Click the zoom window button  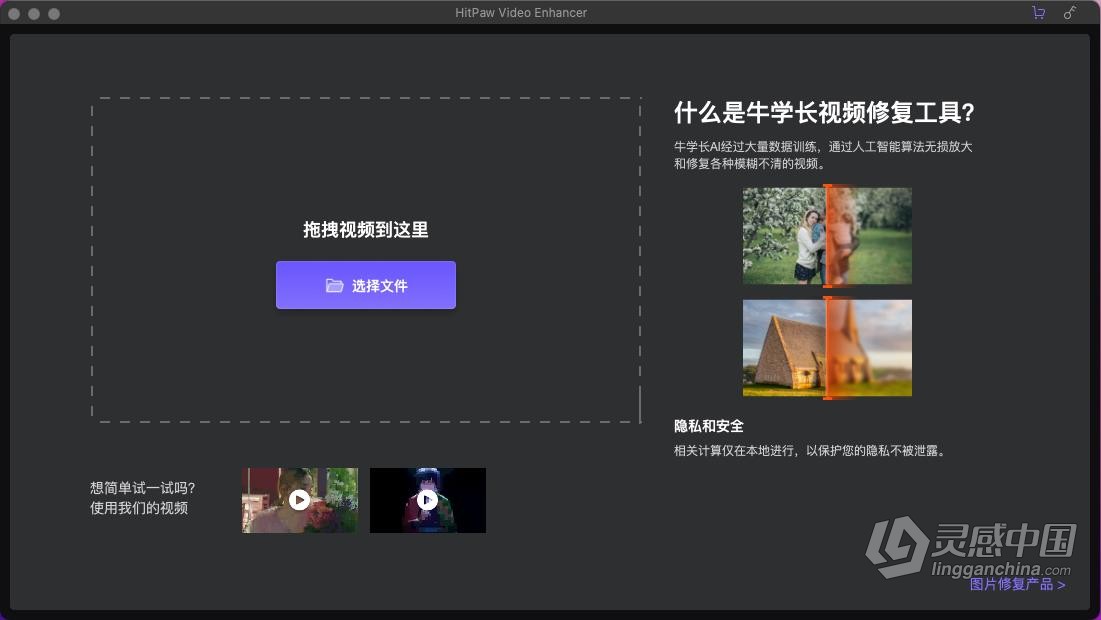point(54,13)
